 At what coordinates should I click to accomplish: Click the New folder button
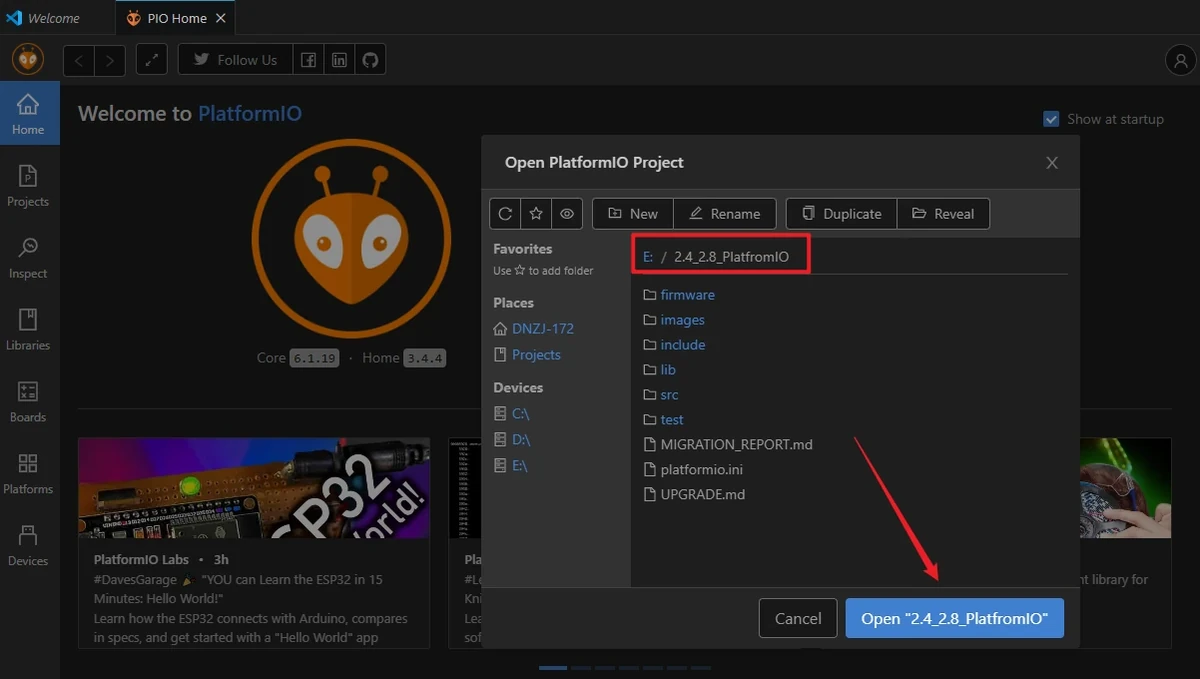[633, 213]
